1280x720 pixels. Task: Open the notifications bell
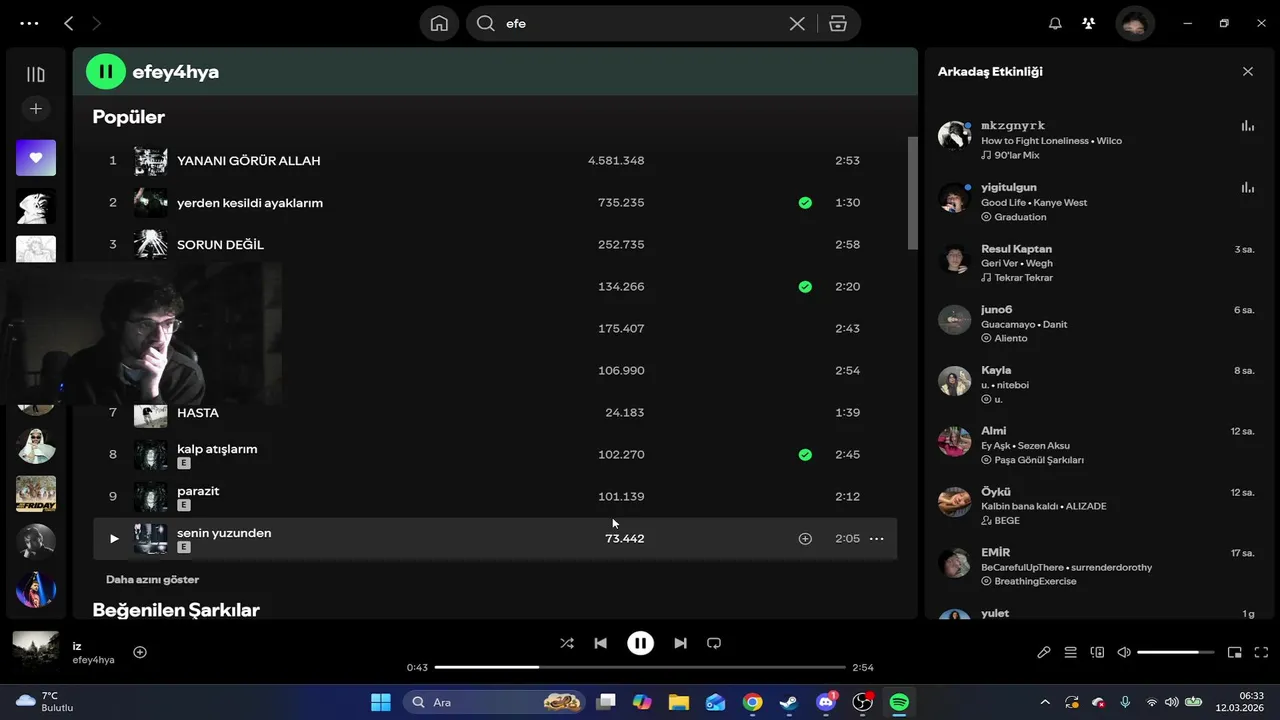1055,23
